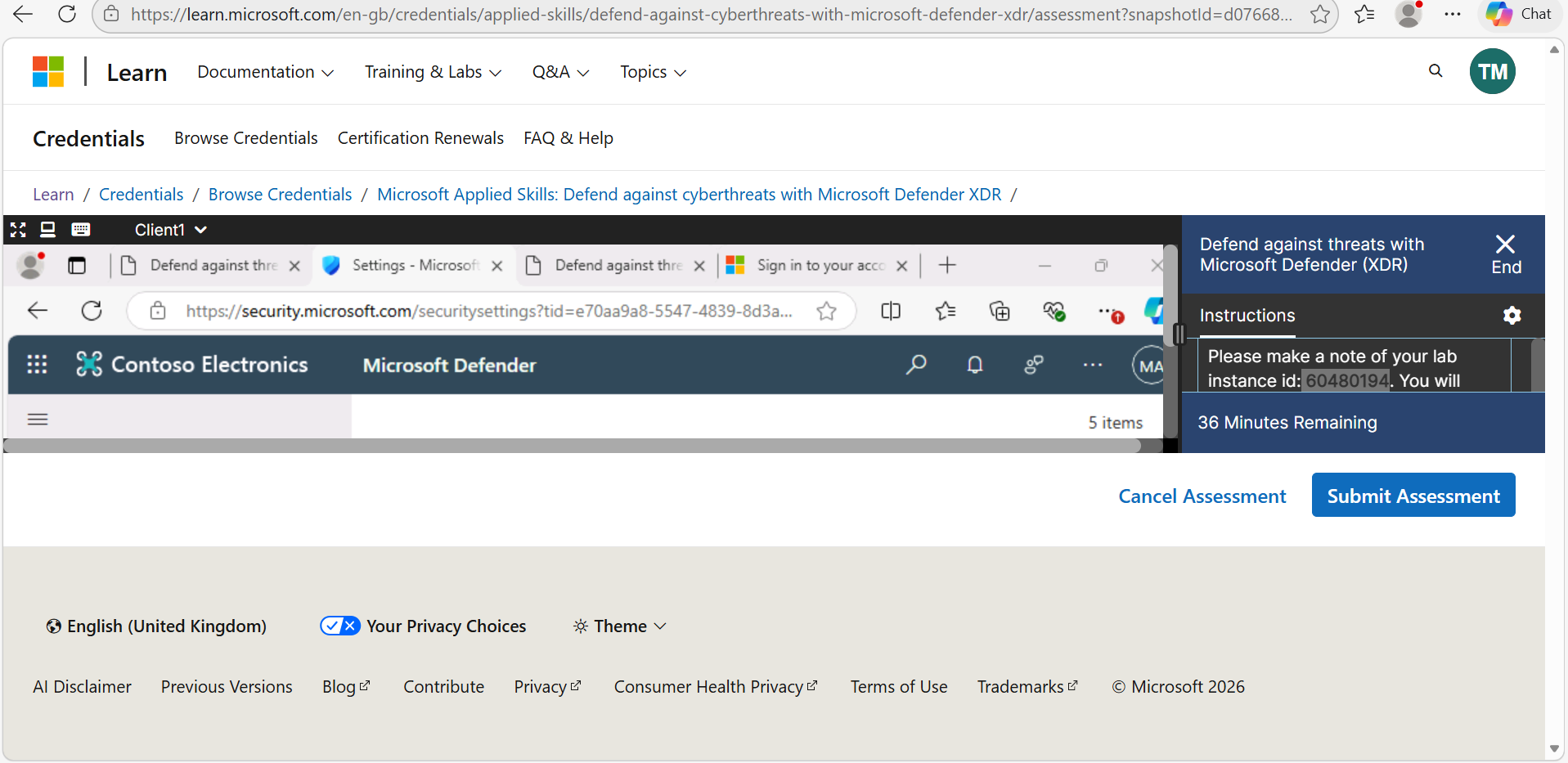Open the Defender MA account avatar

[1149, 366]
